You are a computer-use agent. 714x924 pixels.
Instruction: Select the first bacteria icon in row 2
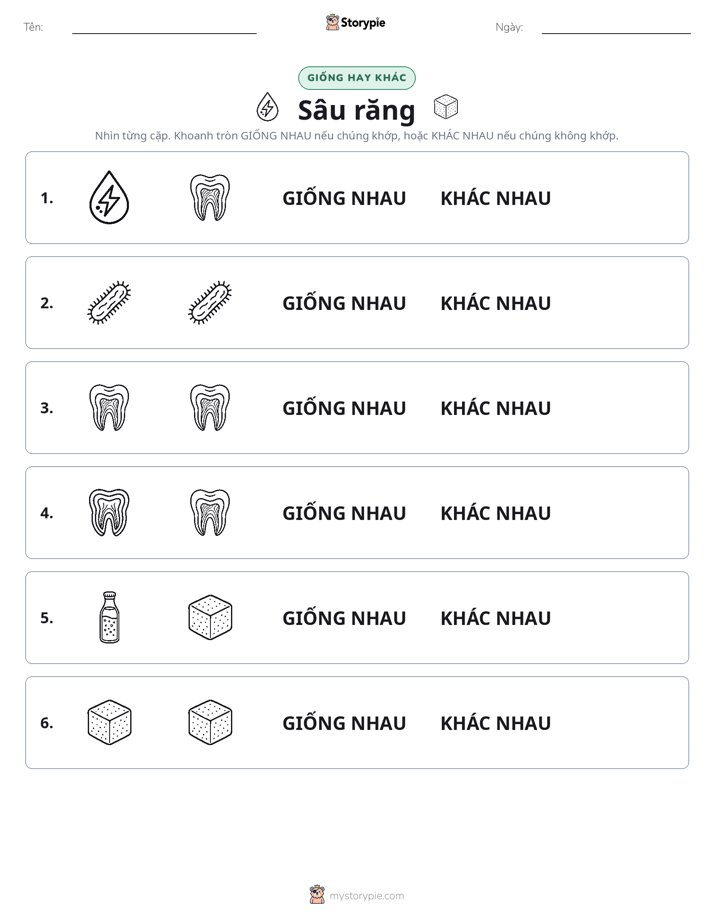(x=109, y=302)
